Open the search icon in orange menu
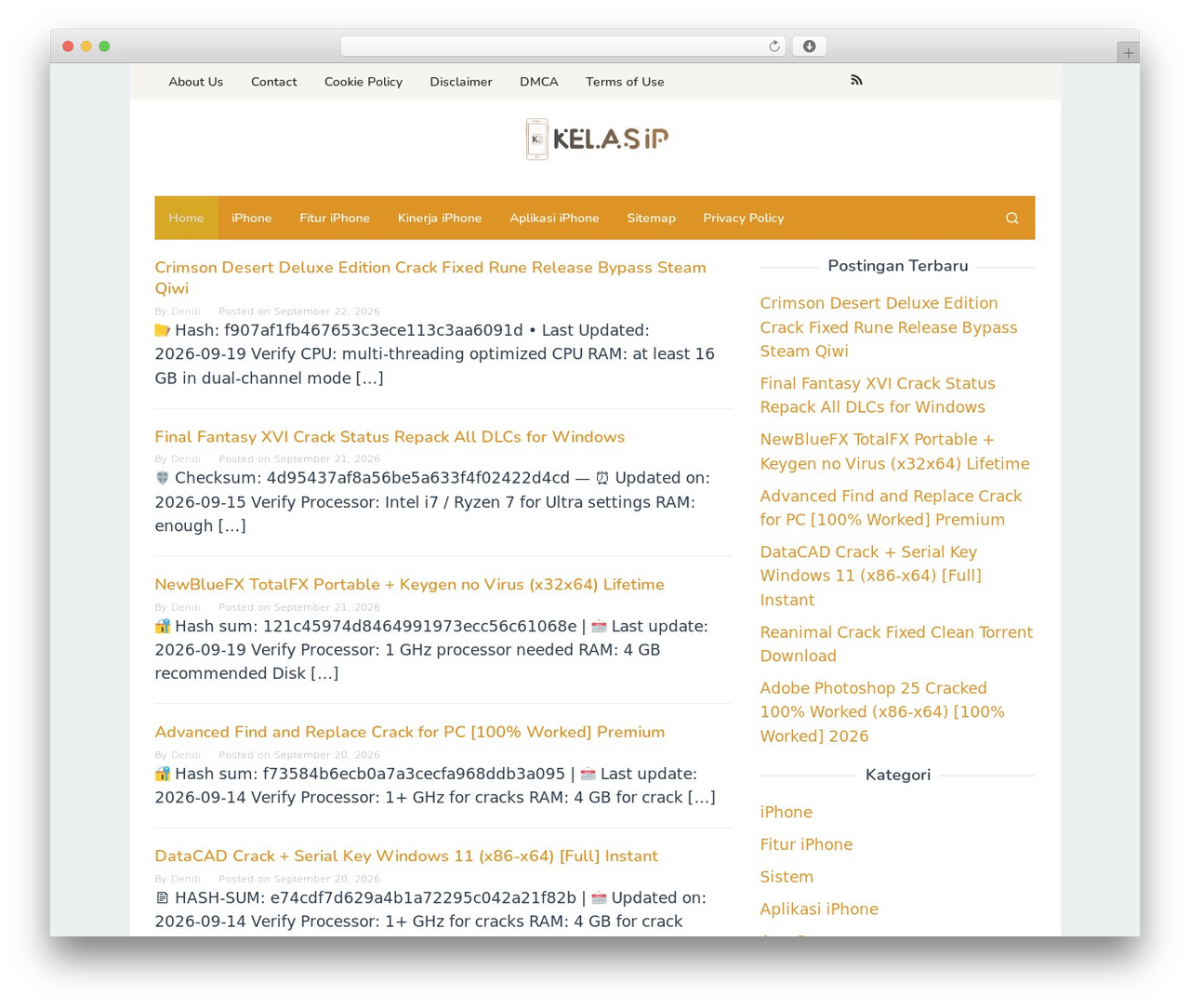This screenshot has height=1008, width=1190. 1012,219
